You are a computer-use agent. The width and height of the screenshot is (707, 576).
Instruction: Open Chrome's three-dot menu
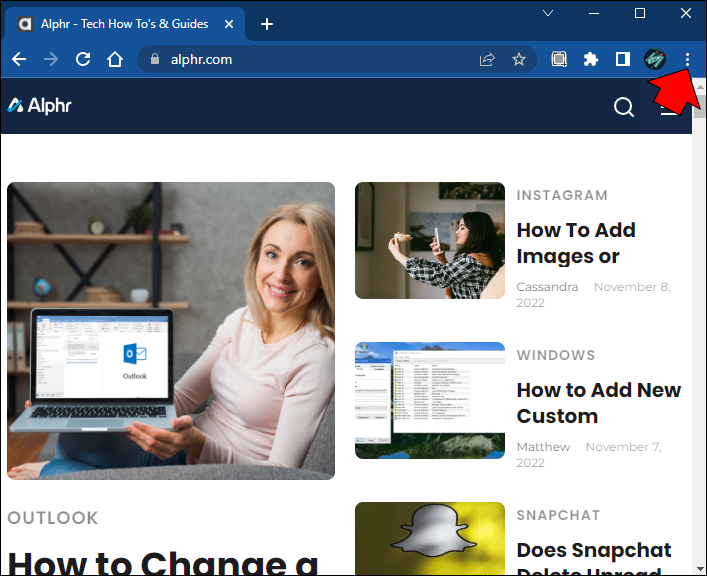coord(687,59)
